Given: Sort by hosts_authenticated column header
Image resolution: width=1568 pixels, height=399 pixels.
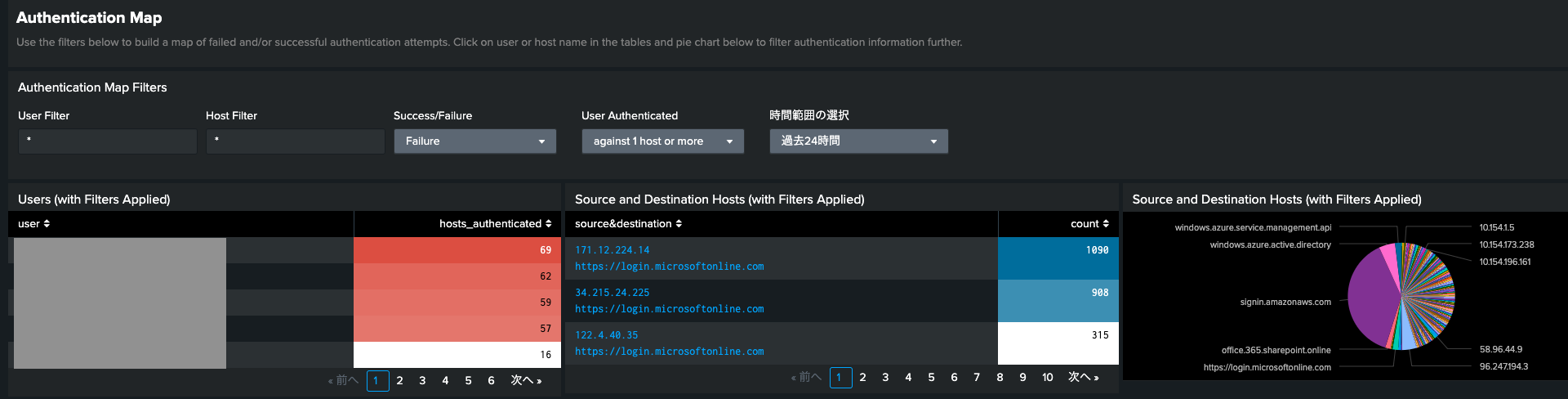Looking at the screenshot, I should [495, 224].
